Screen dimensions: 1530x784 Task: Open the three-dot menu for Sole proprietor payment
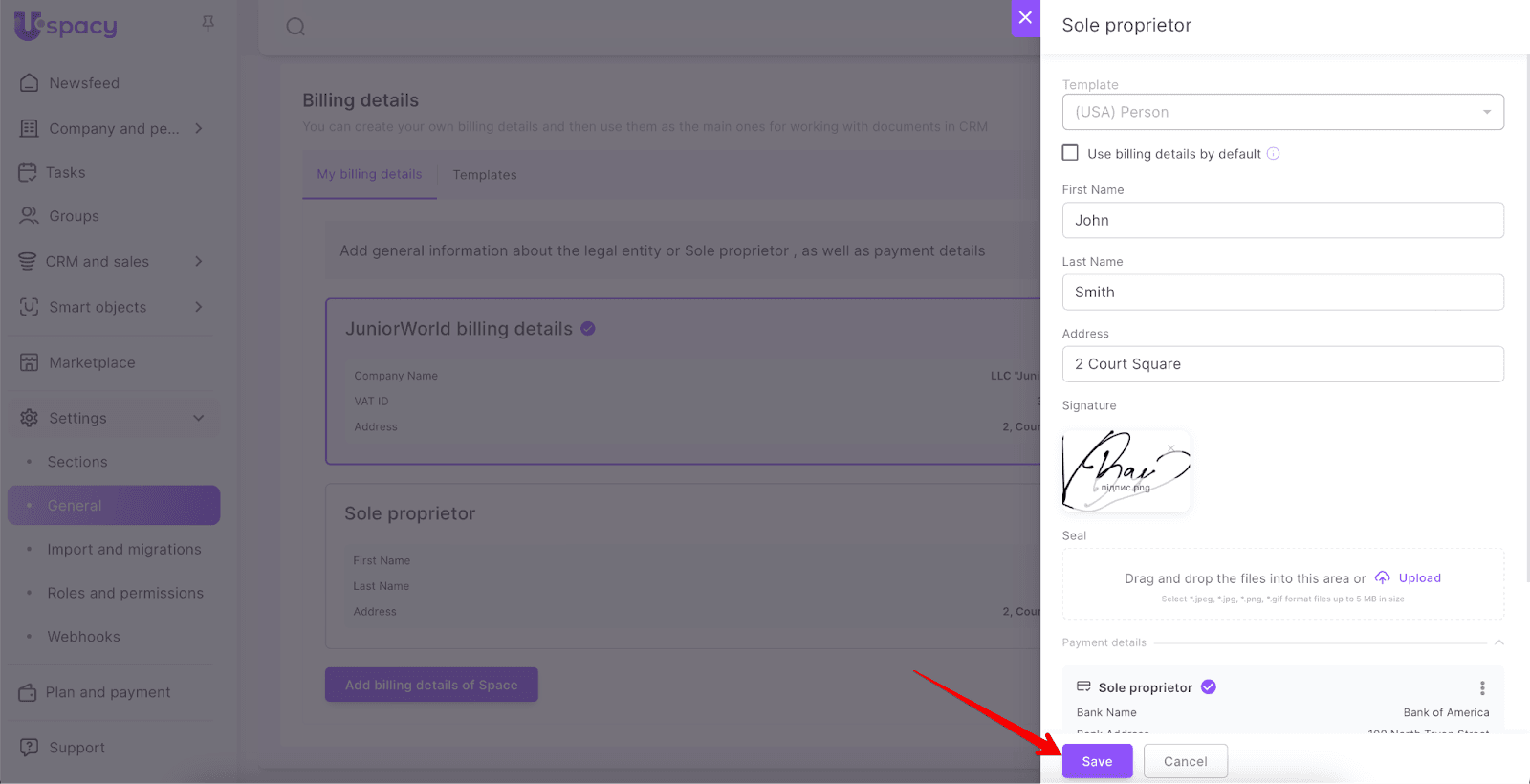(1482, 687)
